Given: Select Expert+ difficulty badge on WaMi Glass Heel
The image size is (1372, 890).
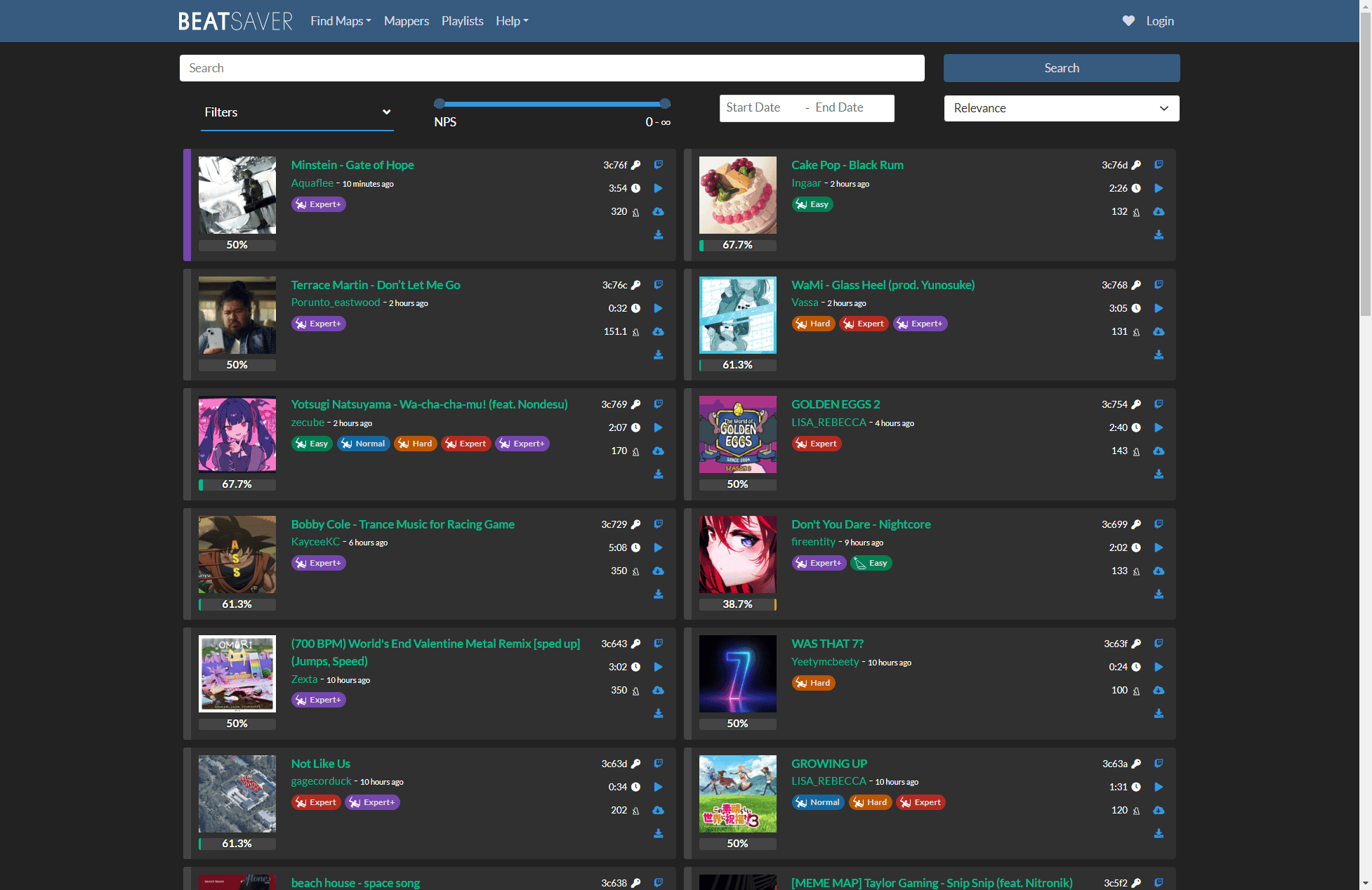Looking at the screenshot, I should coord(920,324).
